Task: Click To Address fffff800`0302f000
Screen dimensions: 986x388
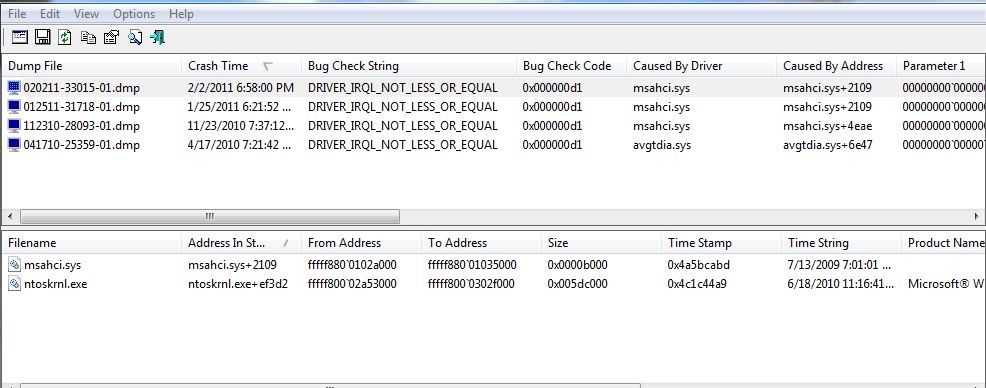Action: [471, 284]
